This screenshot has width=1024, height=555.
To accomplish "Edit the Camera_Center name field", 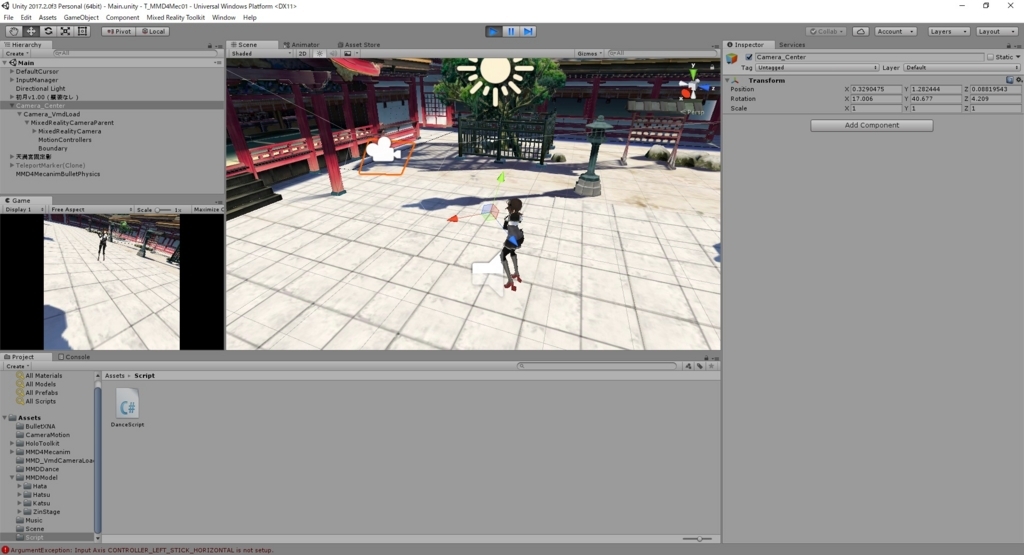I will 869,57.
